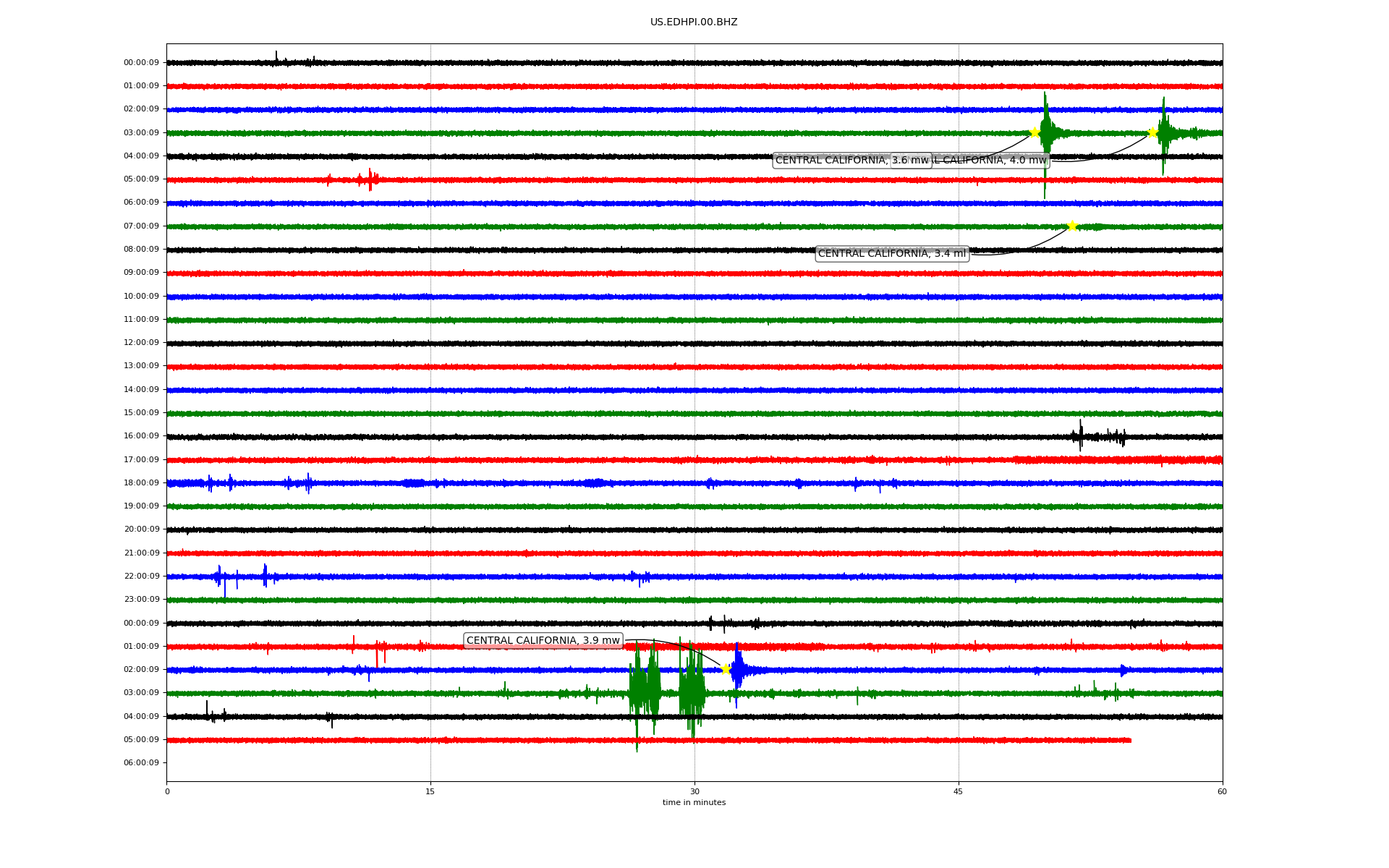Viewport: 1389px width, 868px height.
Task: Click the 22:00:09 time label
Action: click(x=141, y=576)
